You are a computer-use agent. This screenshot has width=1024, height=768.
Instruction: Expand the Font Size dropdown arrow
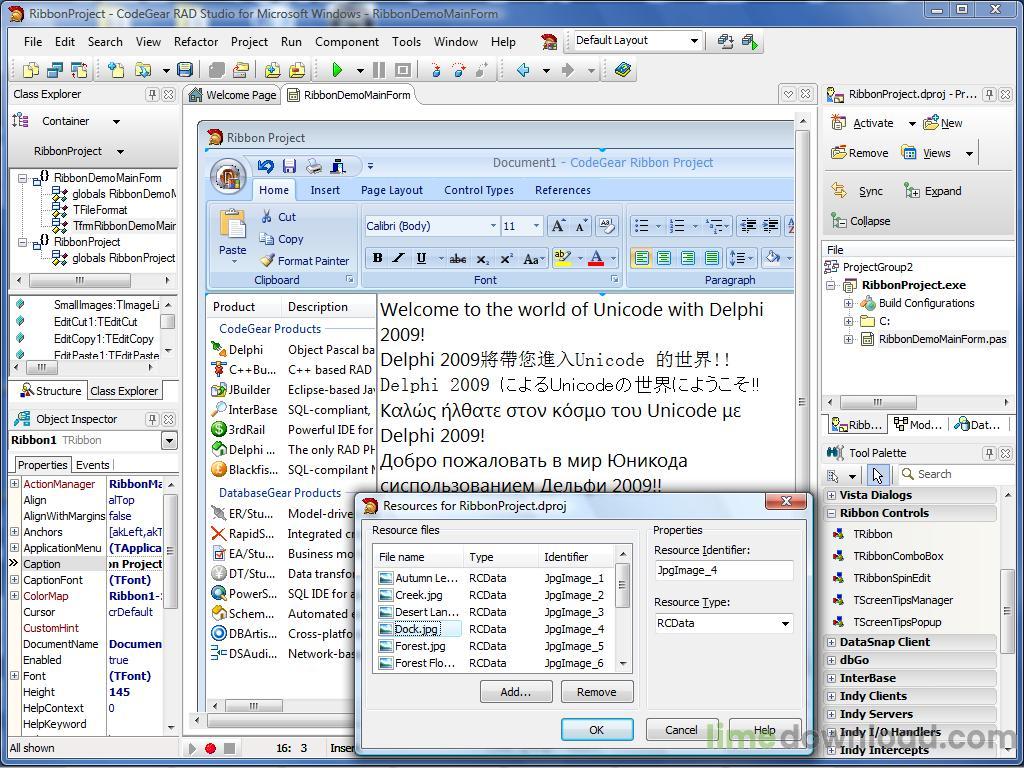(x=536, y=226)
